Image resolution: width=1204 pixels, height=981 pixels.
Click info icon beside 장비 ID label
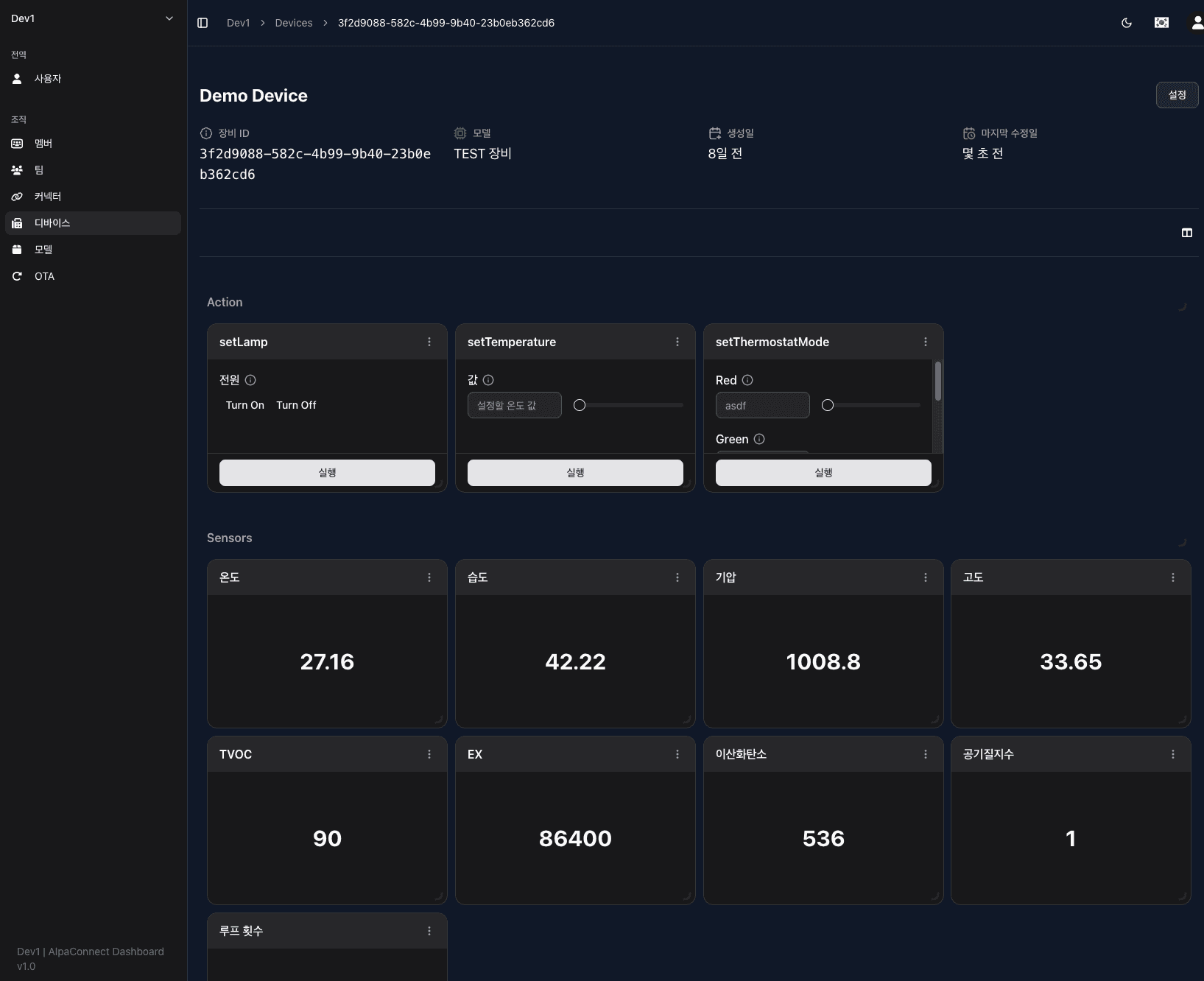coord(206,133)
